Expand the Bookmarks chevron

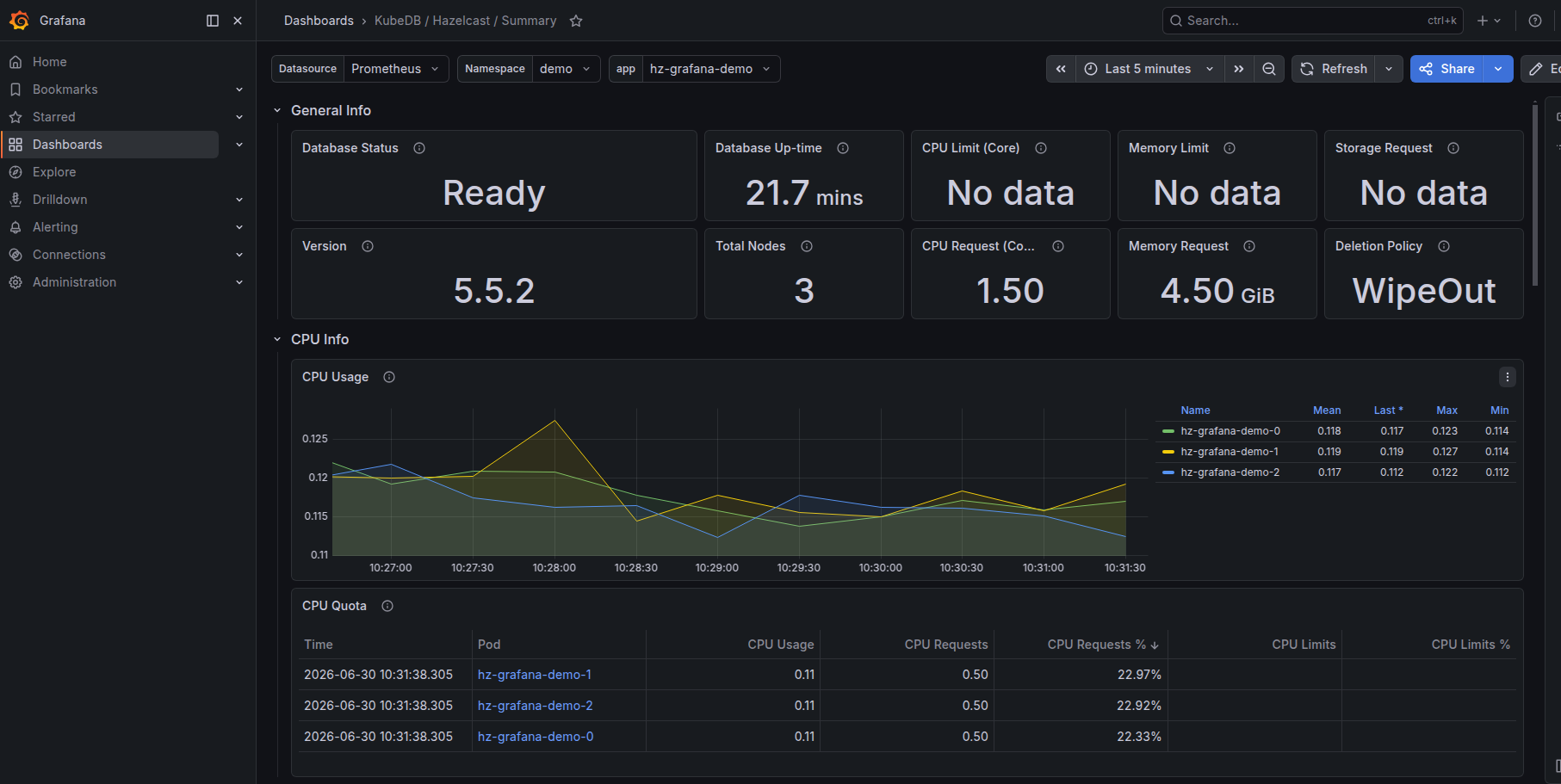(239, 90)
